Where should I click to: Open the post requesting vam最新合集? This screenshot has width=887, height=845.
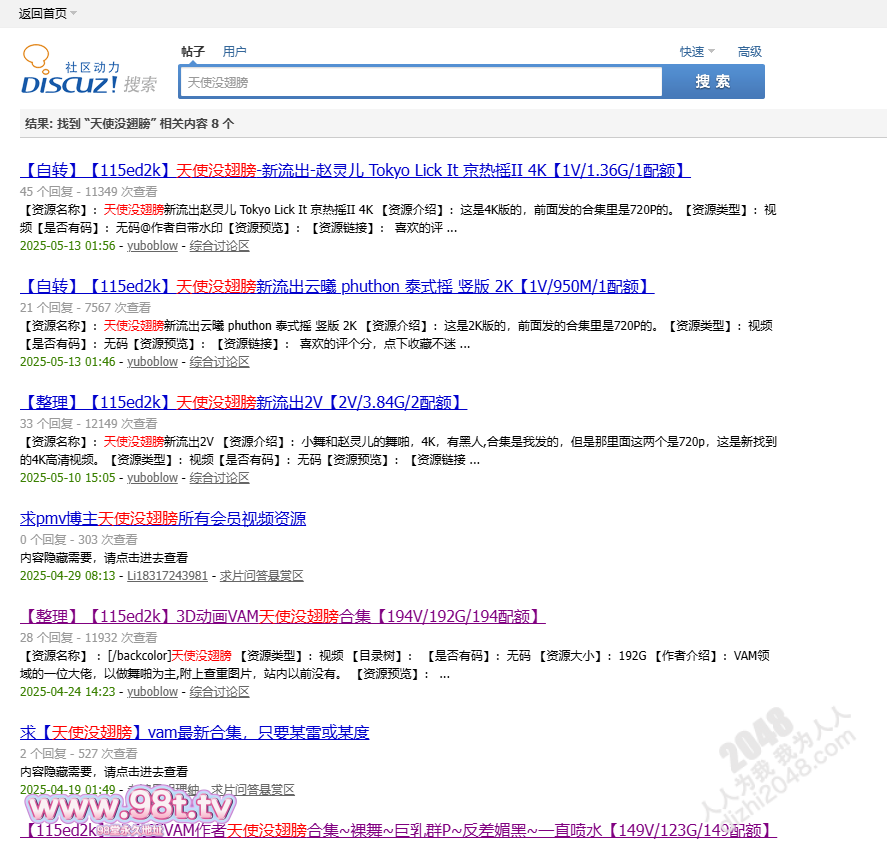point(195,733)
